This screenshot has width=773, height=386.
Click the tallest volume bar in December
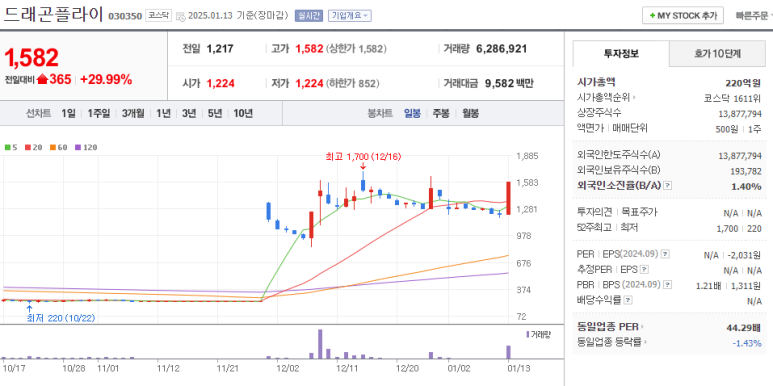[x=320, y=344]
